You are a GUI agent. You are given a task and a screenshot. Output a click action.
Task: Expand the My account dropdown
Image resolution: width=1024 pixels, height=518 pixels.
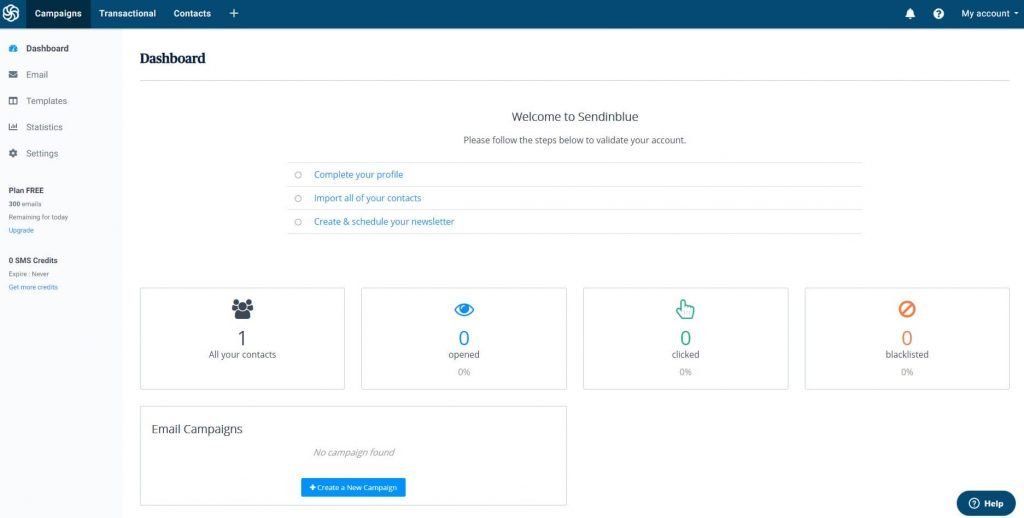pyautogui.click(x=989, y=14)
